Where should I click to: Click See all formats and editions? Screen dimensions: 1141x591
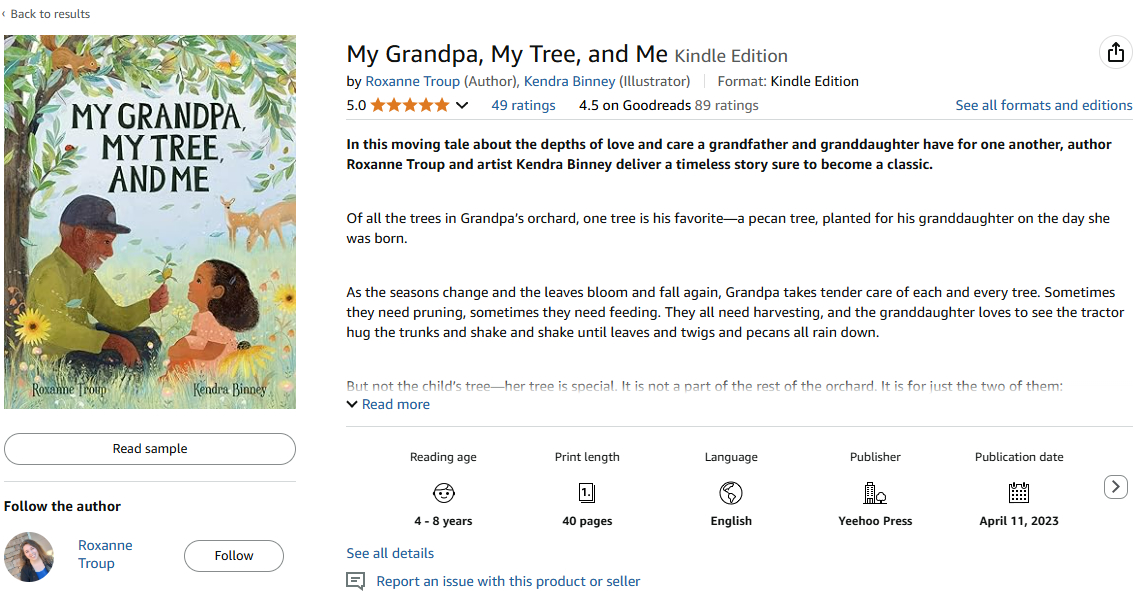[x=1043, y=105]
